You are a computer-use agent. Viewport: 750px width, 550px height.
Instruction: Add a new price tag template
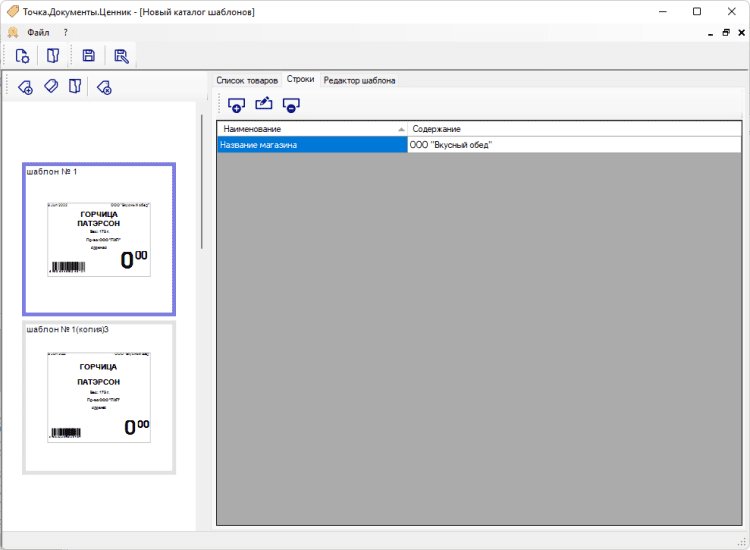tap(25, 87)
